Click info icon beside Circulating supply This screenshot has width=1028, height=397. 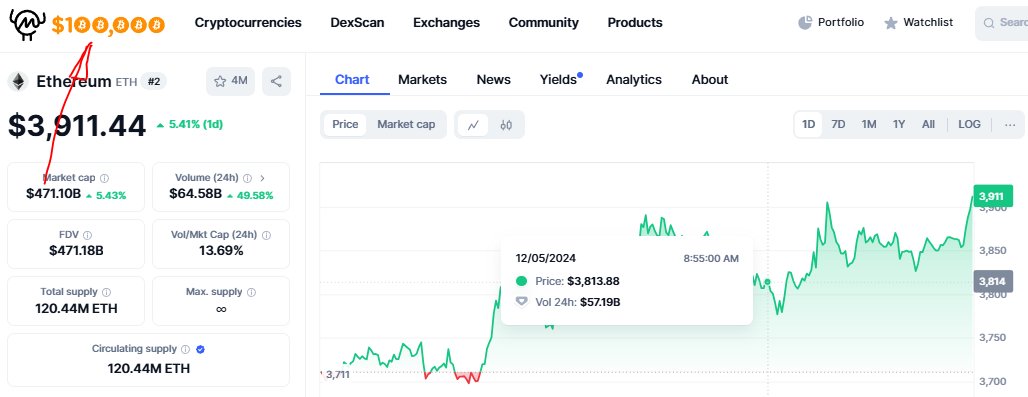coord(186,349)
